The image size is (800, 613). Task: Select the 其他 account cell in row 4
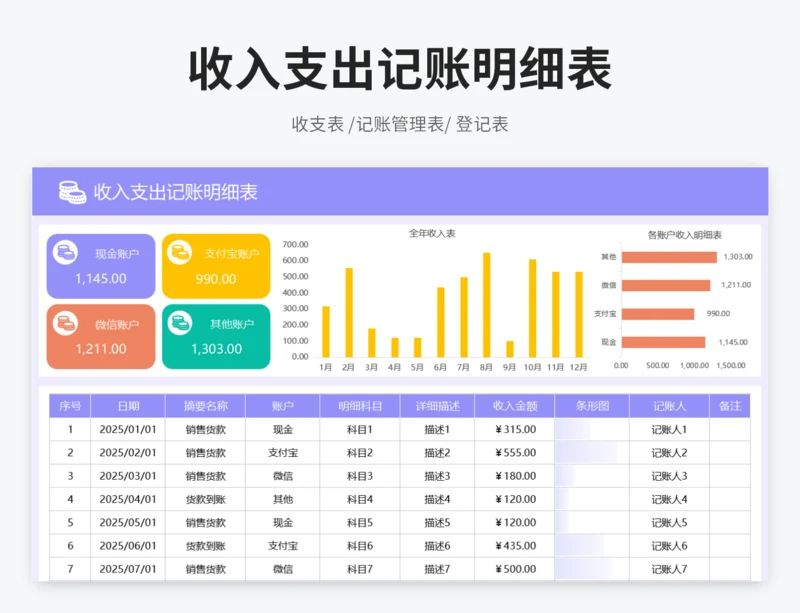coord(283,499)
